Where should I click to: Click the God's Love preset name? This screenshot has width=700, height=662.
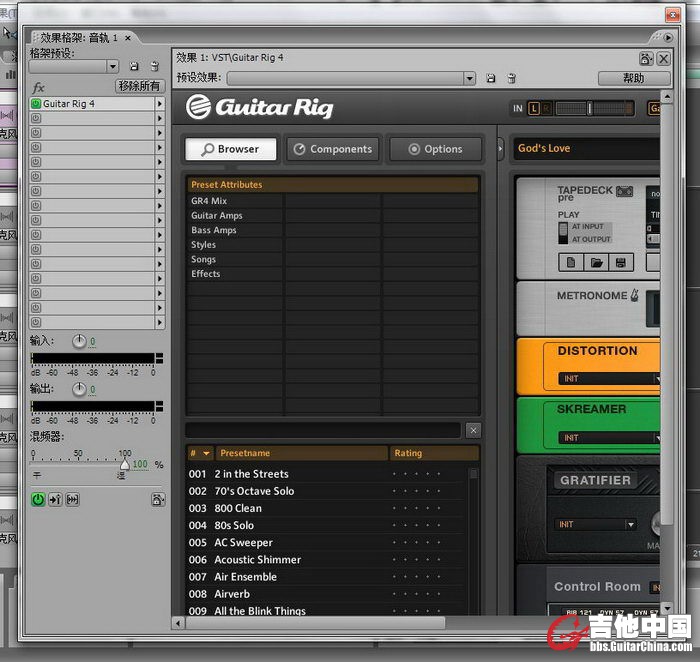pos(544,148)
